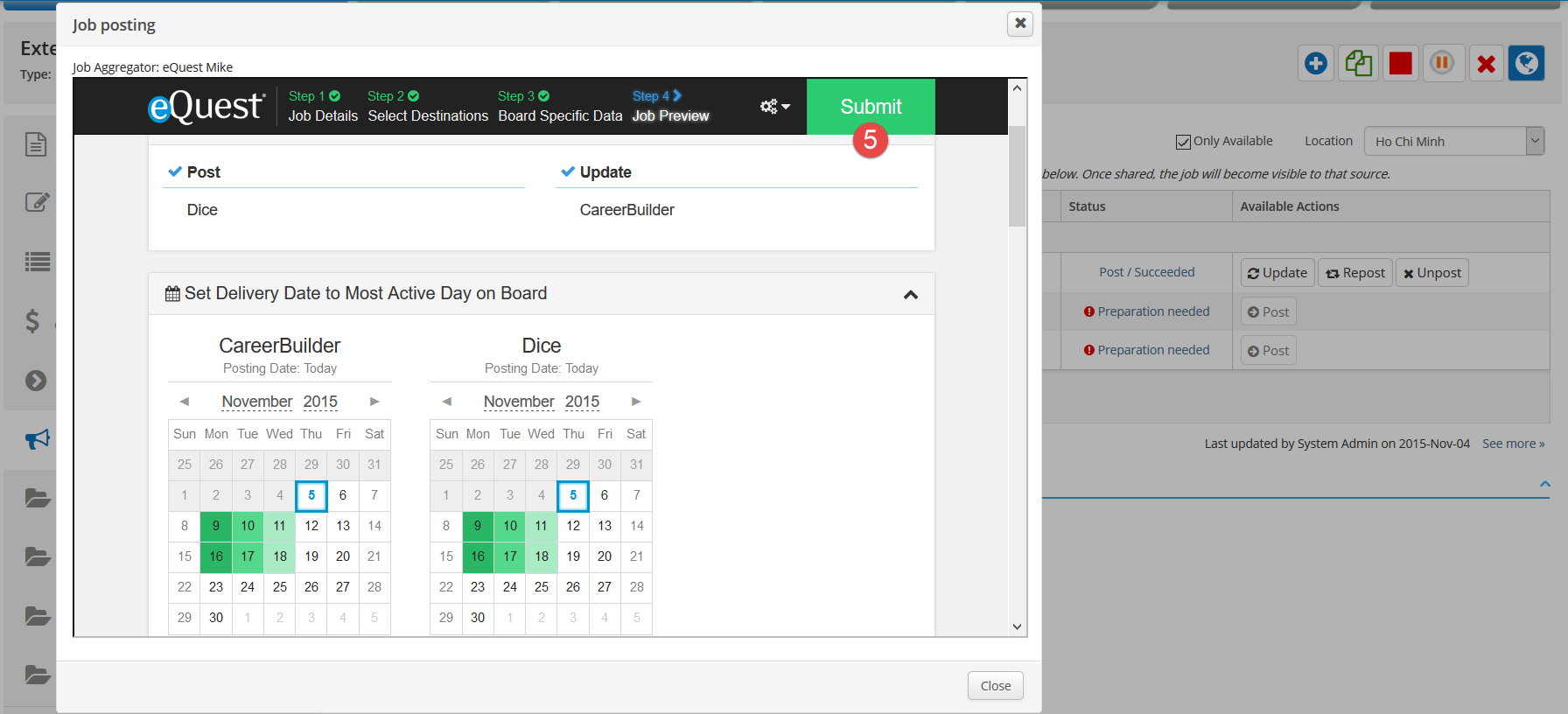Click the Update action button

tap(1277, 273)
